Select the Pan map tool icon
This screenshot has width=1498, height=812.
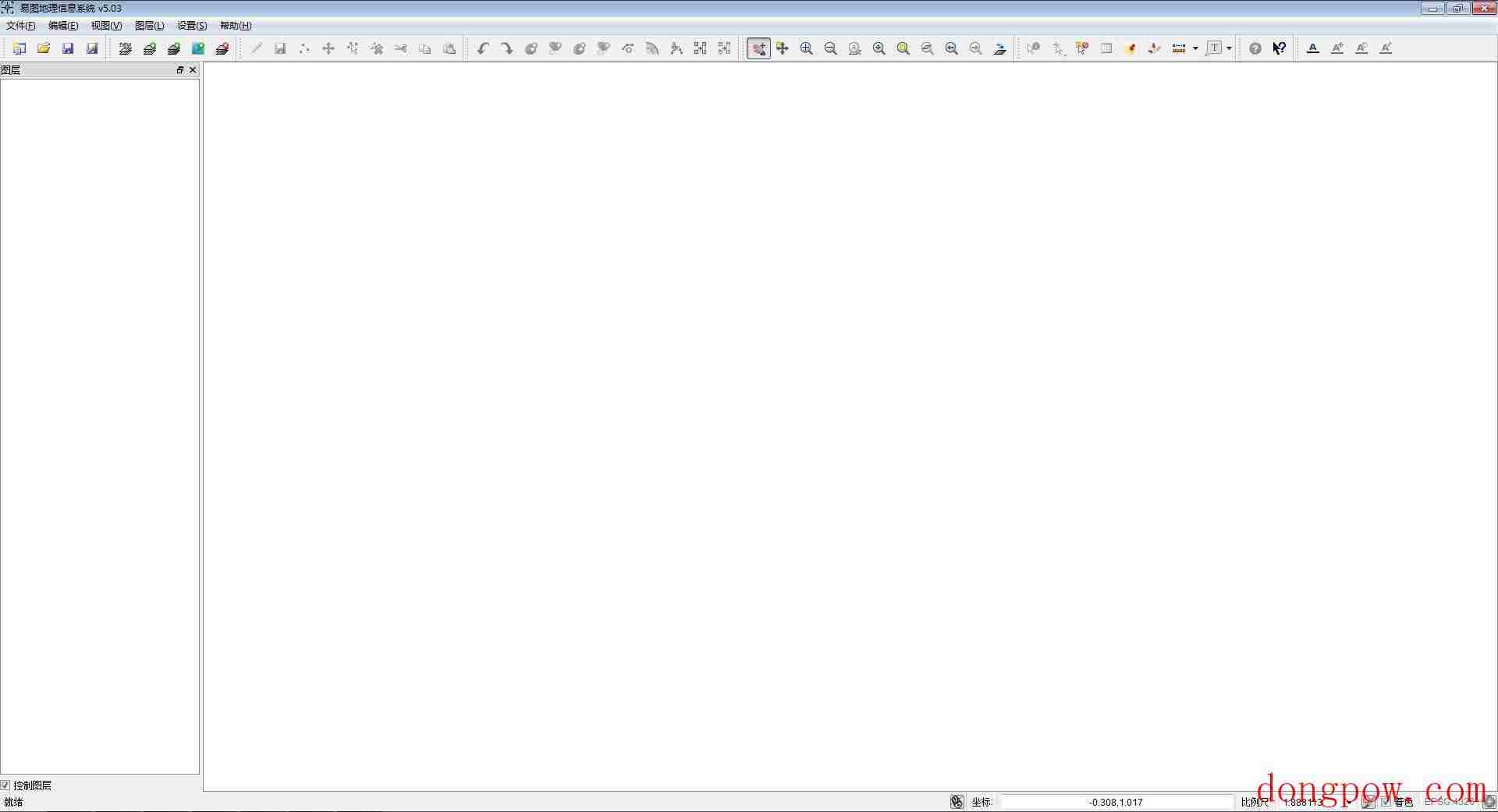click(x=783, y=48)
